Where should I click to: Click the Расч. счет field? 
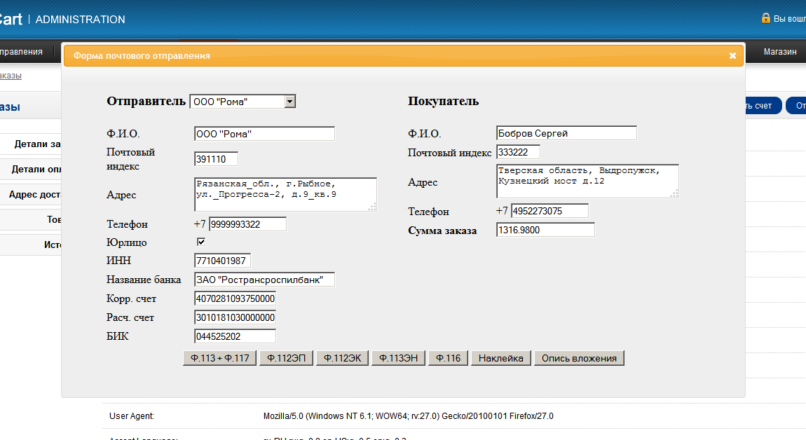[x=235, y=318]
